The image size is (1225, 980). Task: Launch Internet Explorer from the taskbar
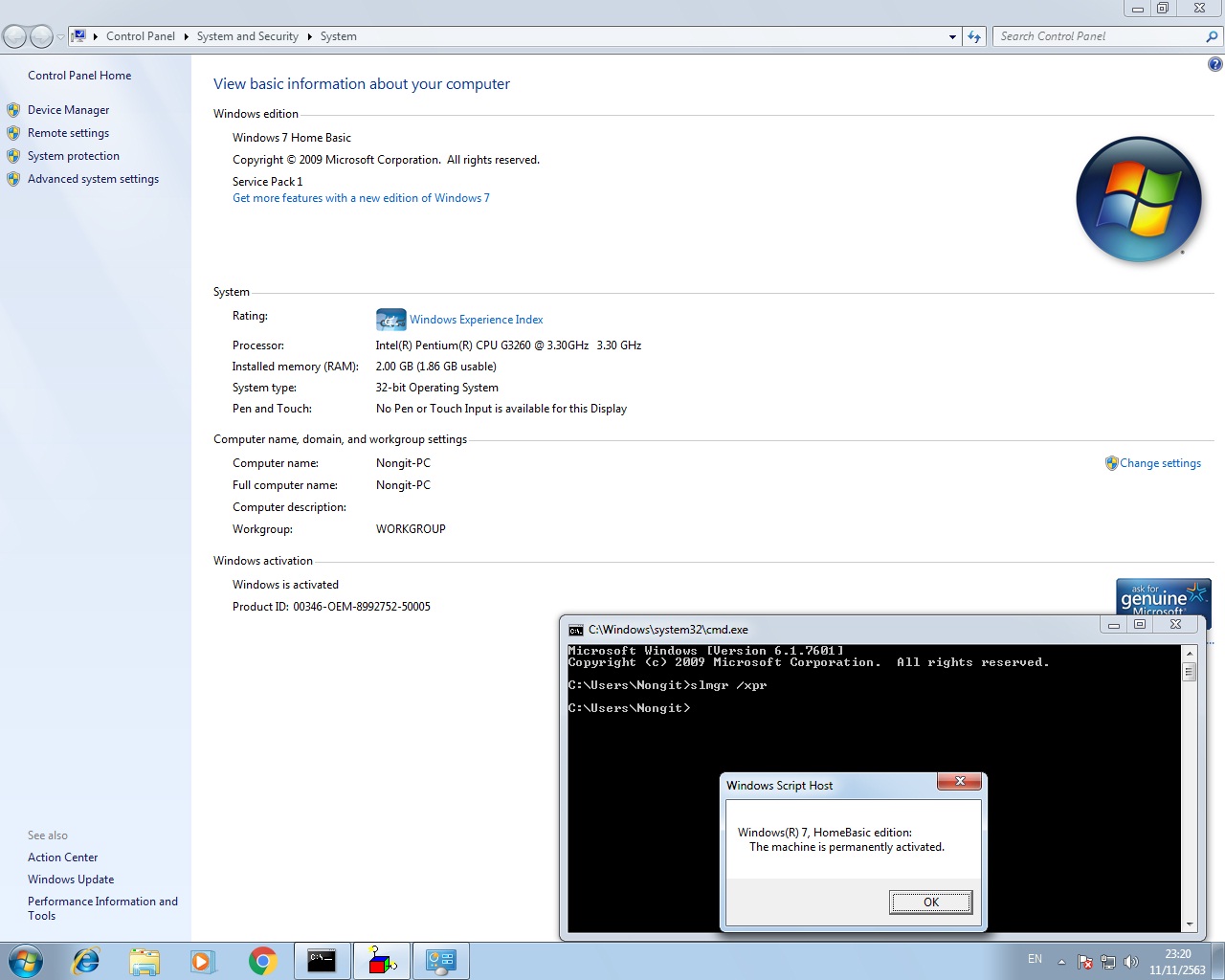pyautogui.click(x=86, y=961)
